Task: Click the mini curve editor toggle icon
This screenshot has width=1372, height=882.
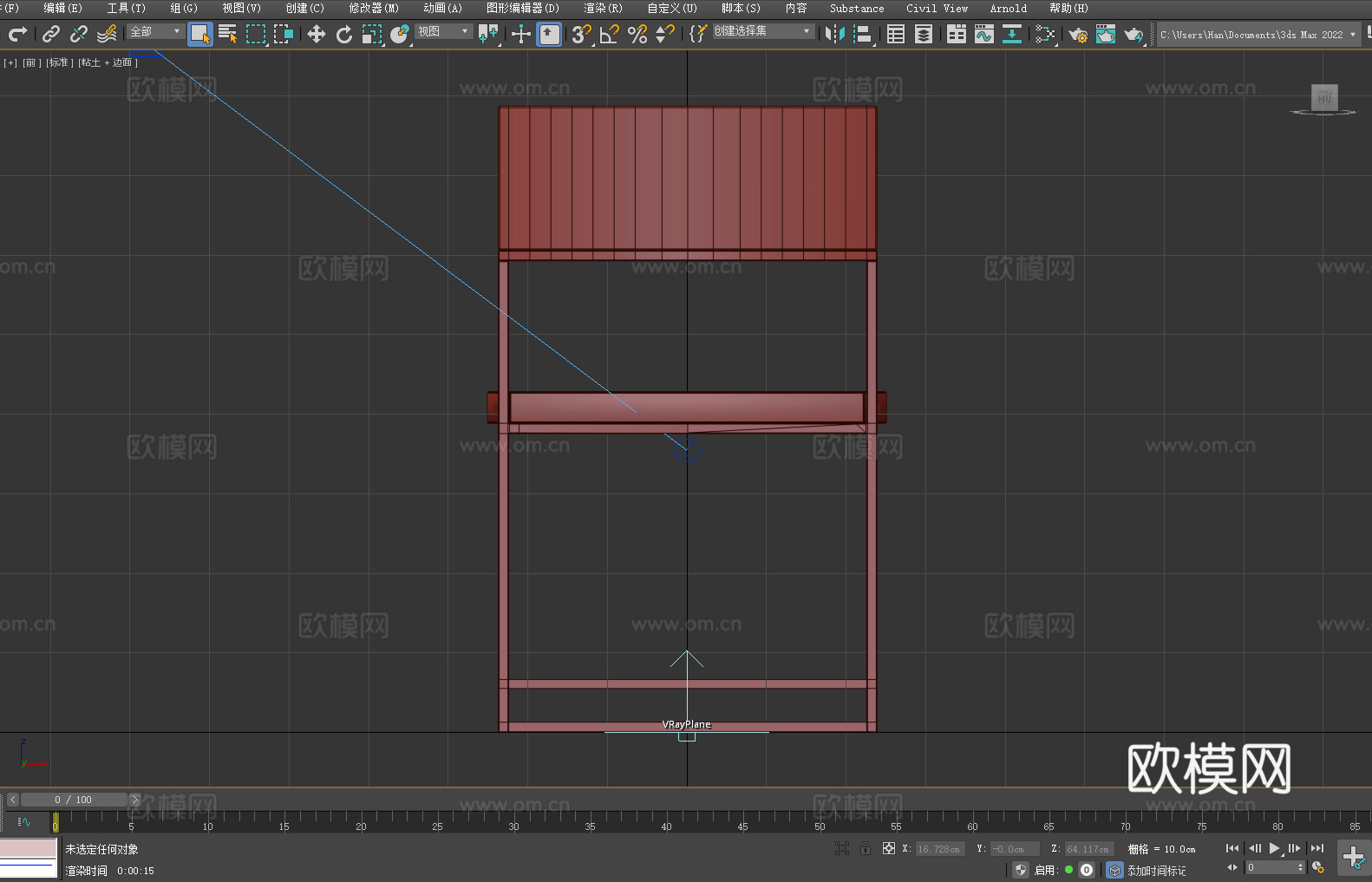Action: [23, 821]
